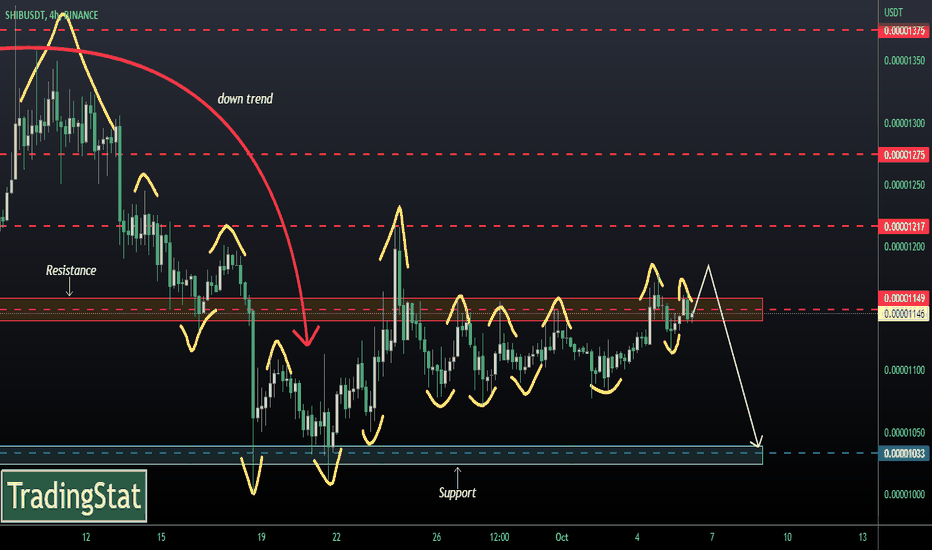The image size is (932, 550).
Task: Click the 12:00 time axis label
Action: (499, 538)
